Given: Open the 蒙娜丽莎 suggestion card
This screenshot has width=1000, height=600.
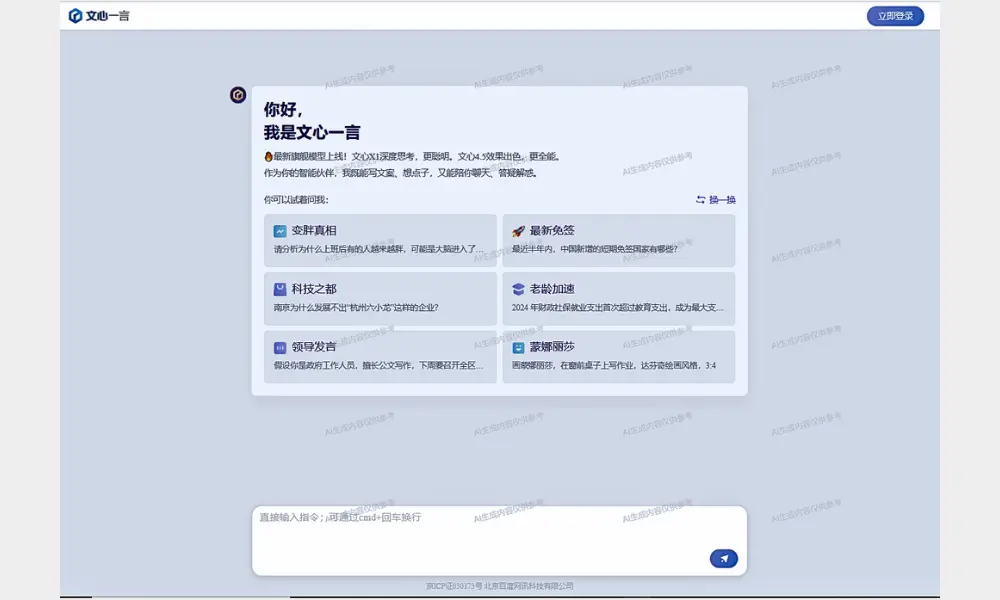Looking at the screenshot, I should coord(619,356).
